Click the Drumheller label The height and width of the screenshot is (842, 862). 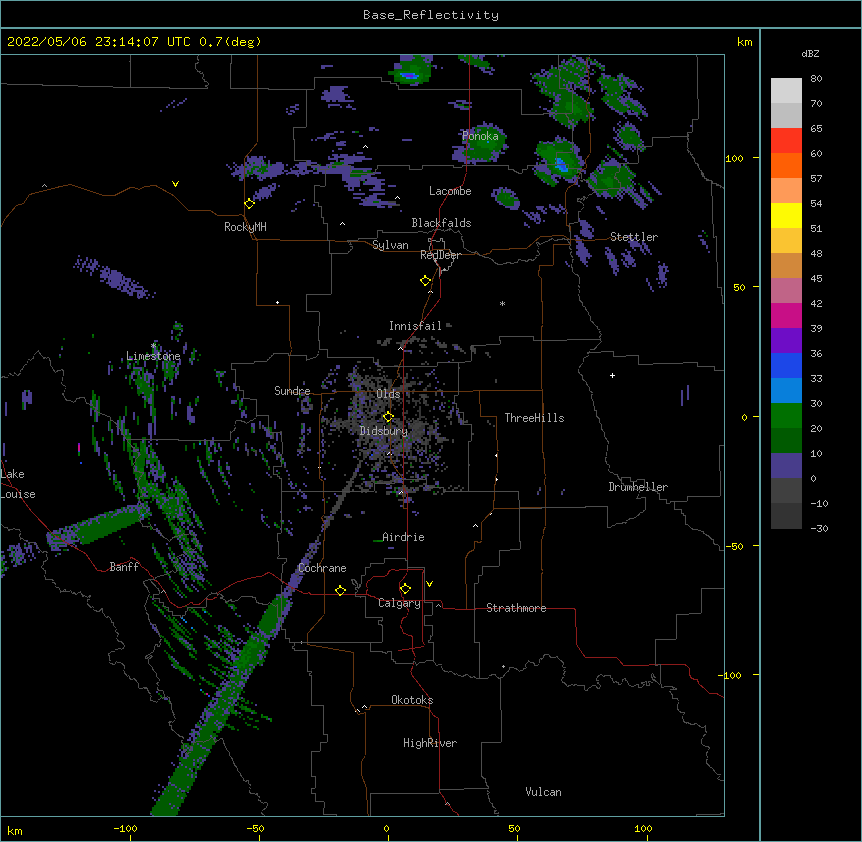[638, 487]
